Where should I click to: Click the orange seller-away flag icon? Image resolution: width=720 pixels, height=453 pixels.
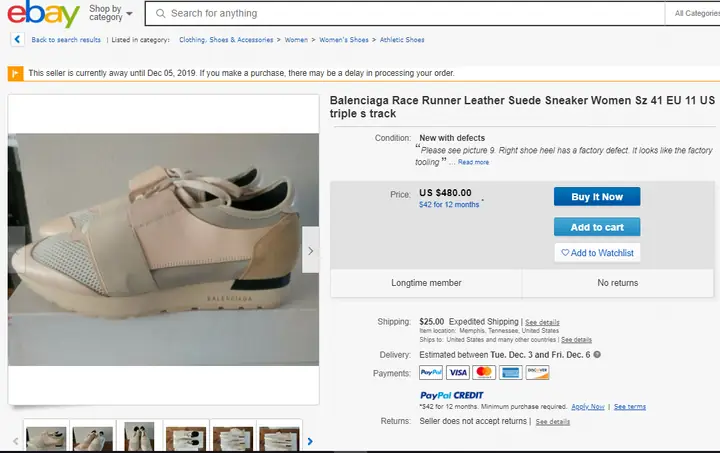click(x=15, y=73)
